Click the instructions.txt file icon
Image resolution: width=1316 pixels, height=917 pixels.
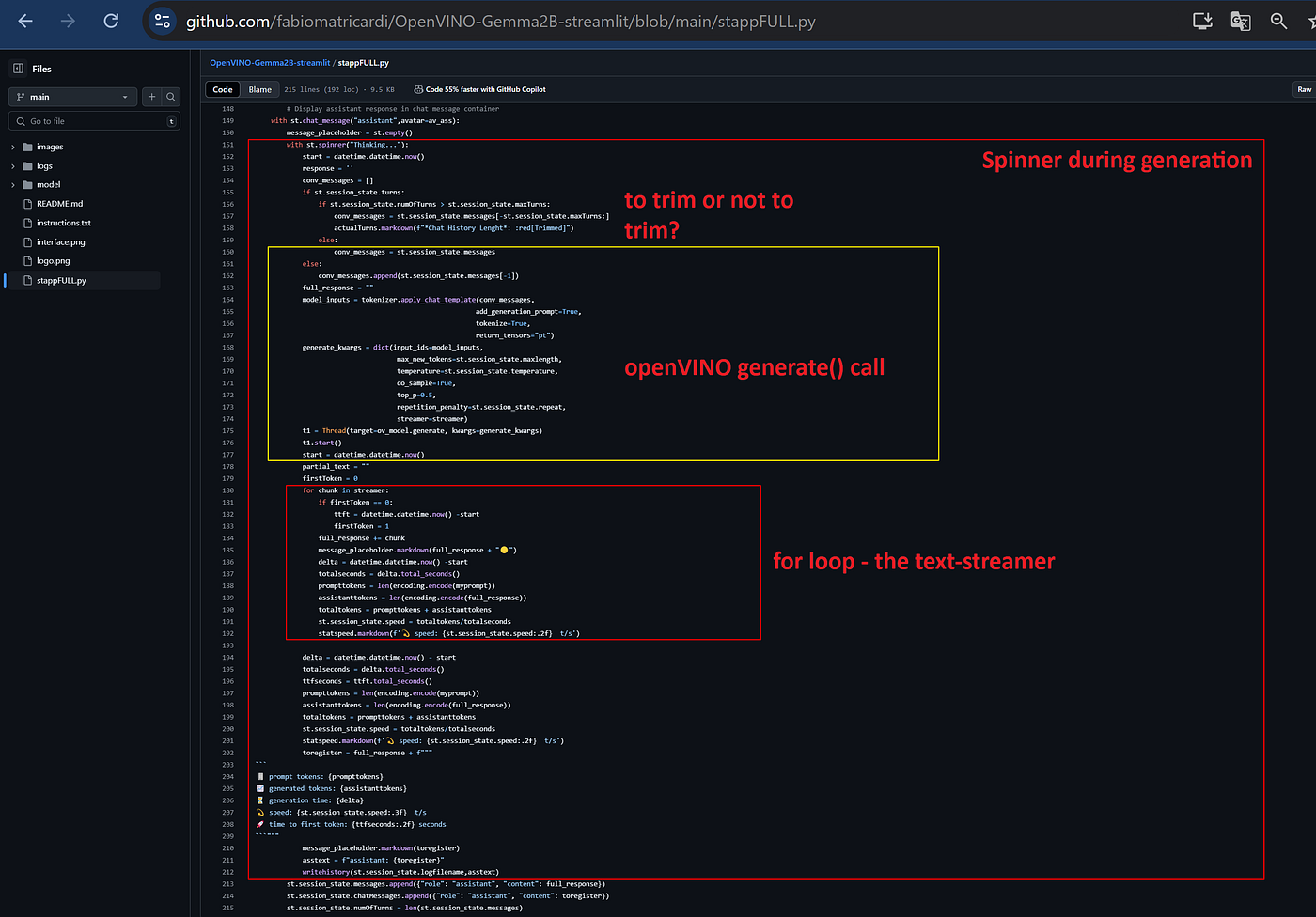[28, 223]
